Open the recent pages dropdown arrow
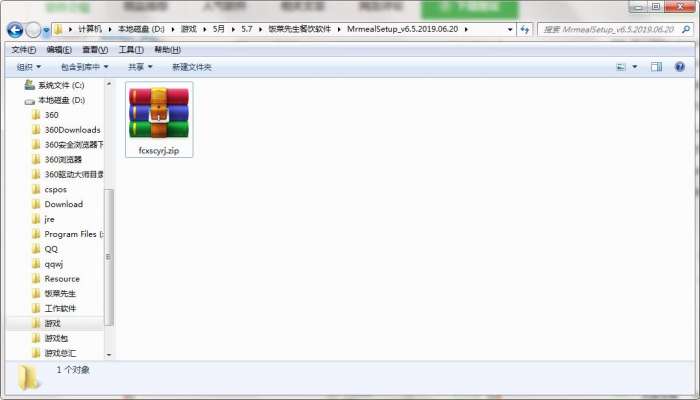The width and height of the screenshot is (700, 400). [x=46, y=30]
